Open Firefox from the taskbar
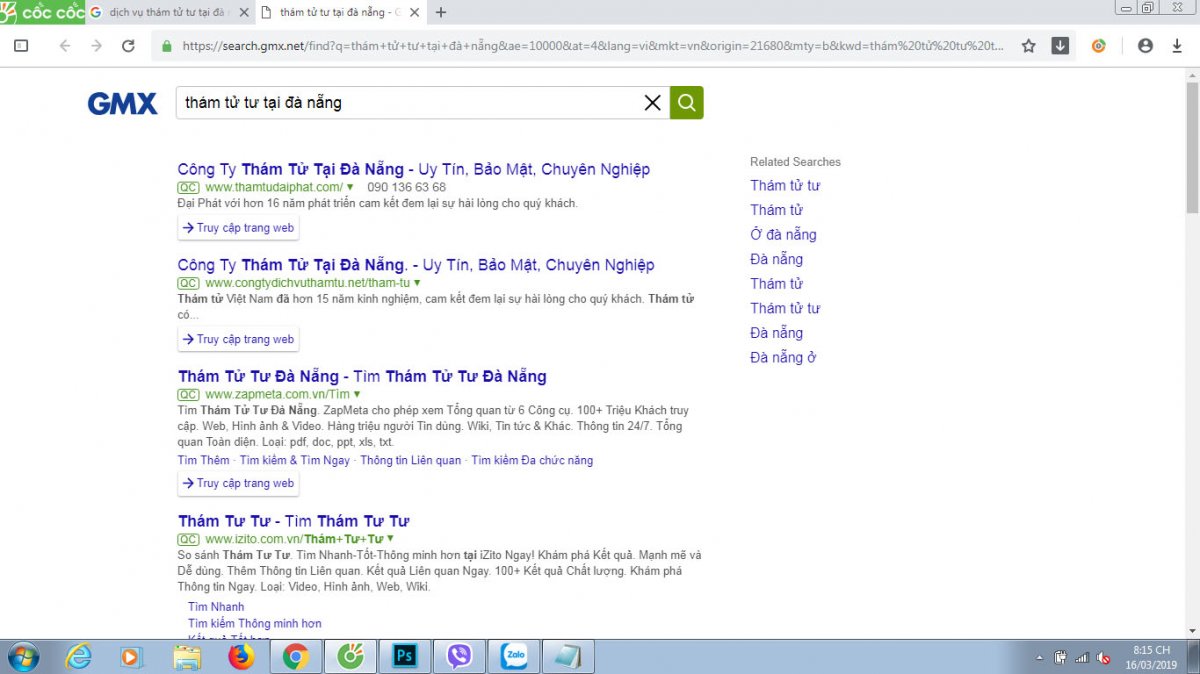Image resolution: width=1200 pixels, height=674 pixels. 241,656
